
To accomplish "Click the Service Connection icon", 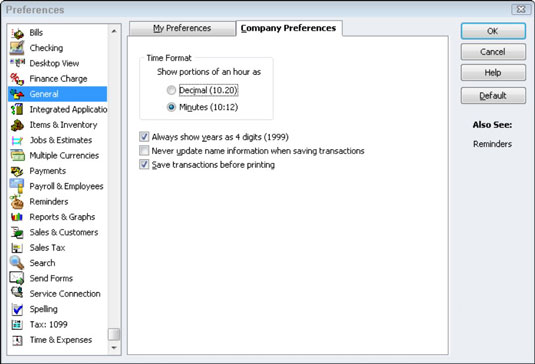I will coord(17,293).
